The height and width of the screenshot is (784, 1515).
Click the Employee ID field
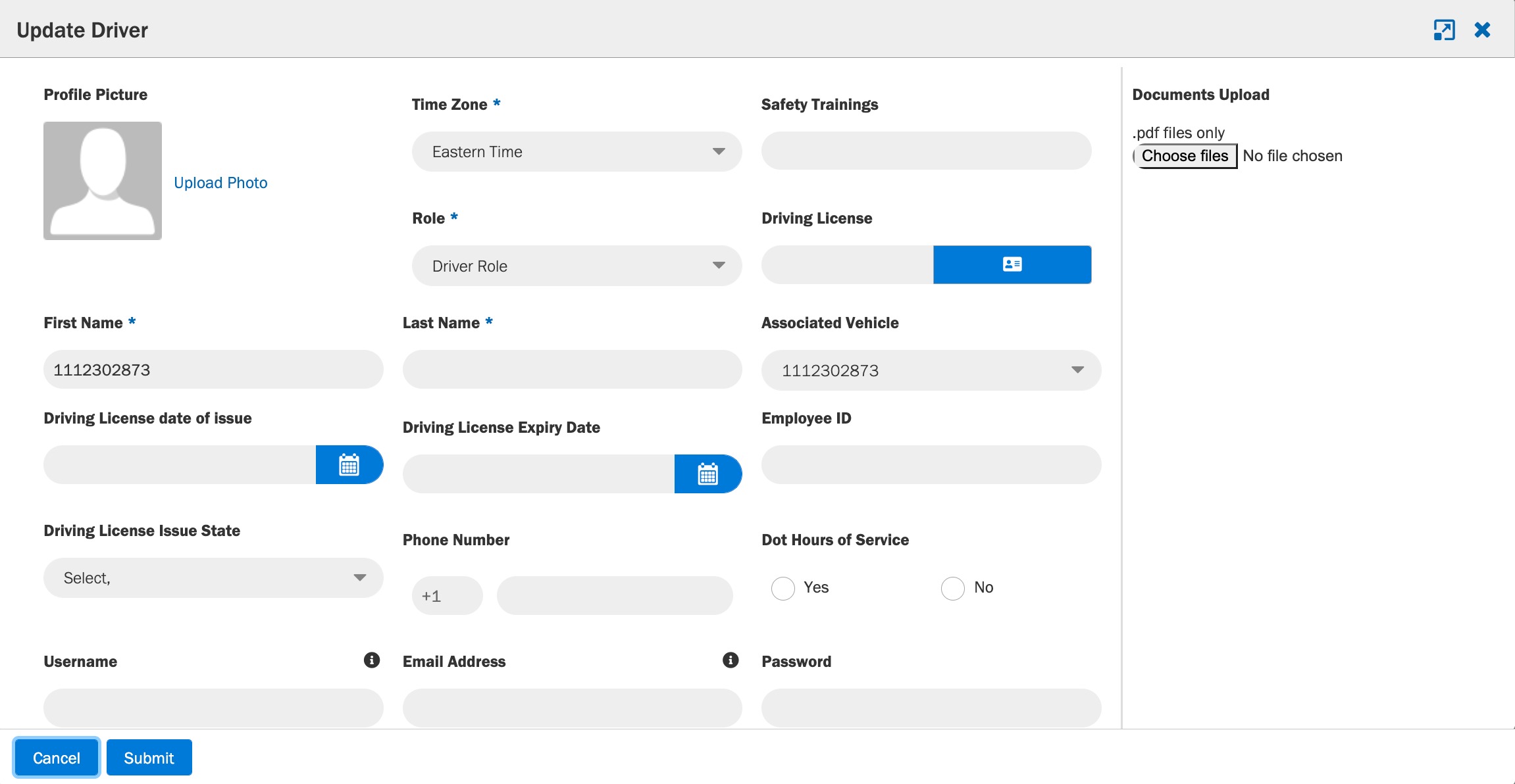pyautogui.click(x=931, y=465)
